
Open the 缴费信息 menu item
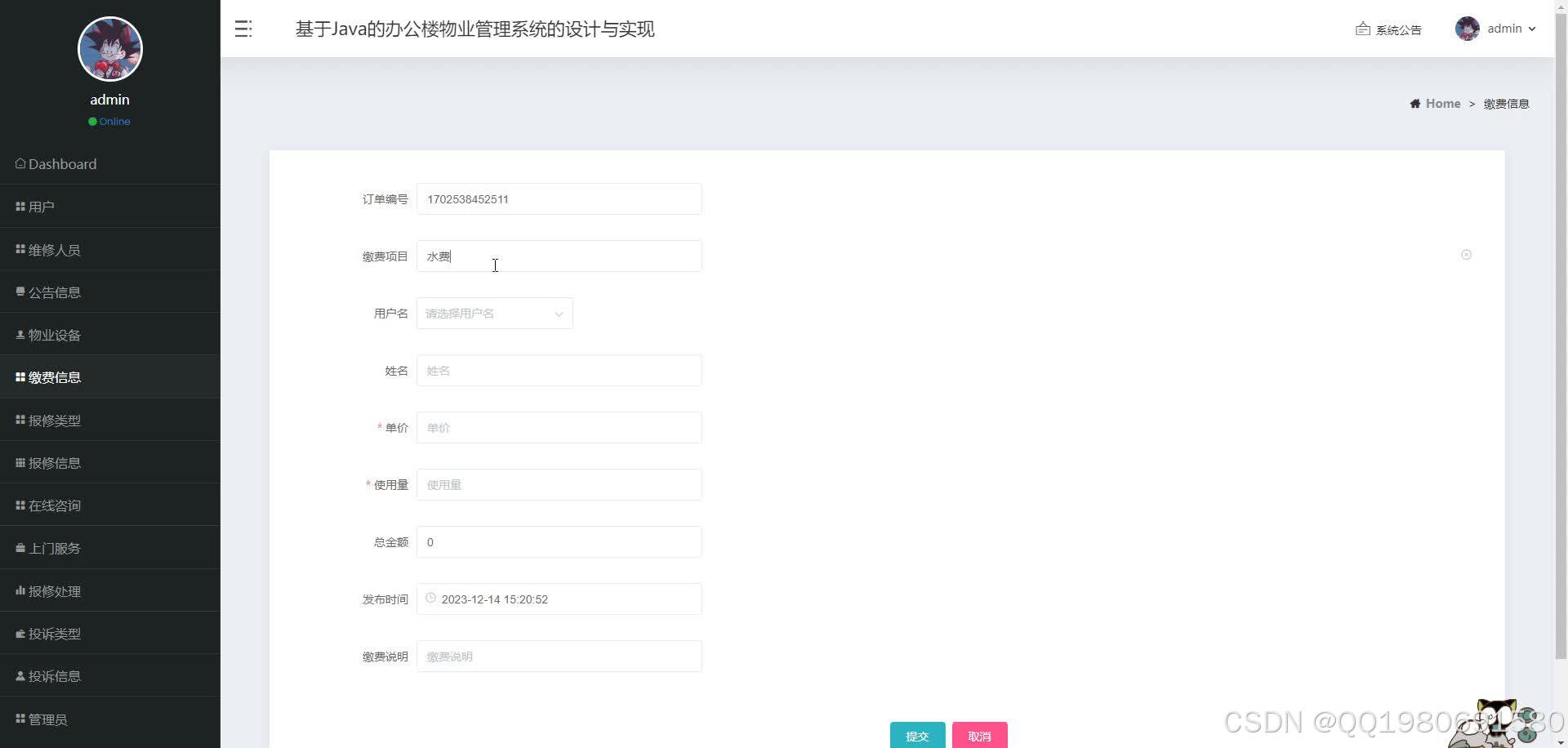53,376
